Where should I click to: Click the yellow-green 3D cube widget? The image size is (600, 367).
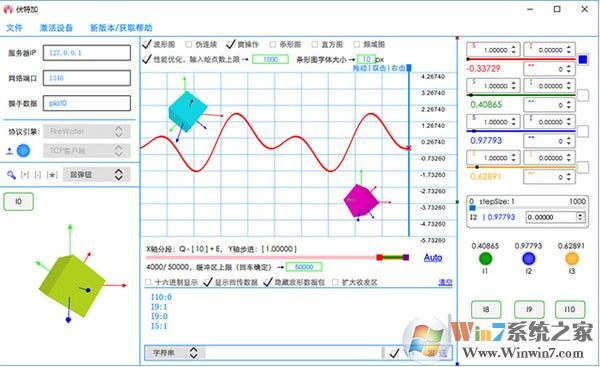pyautogui.click(x=72, y=285)
